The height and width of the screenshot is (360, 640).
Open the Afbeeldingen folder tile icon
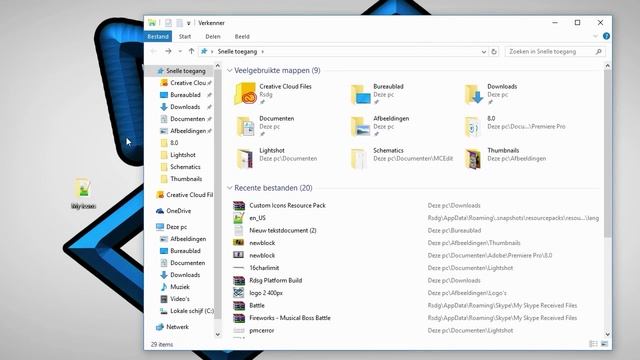(360, 126)
